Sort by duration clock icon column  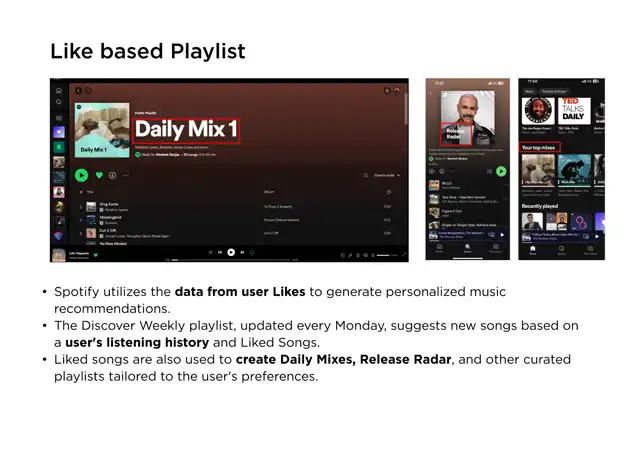click(389, 191)
